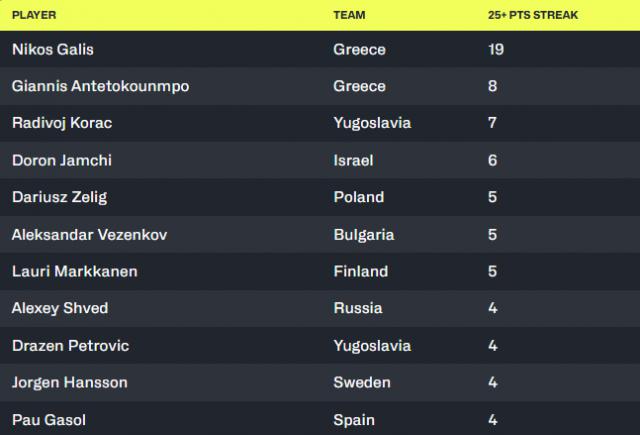Click the PLAYER column header
This screenshot has width=640, height=435.
[x=34, y=15]
